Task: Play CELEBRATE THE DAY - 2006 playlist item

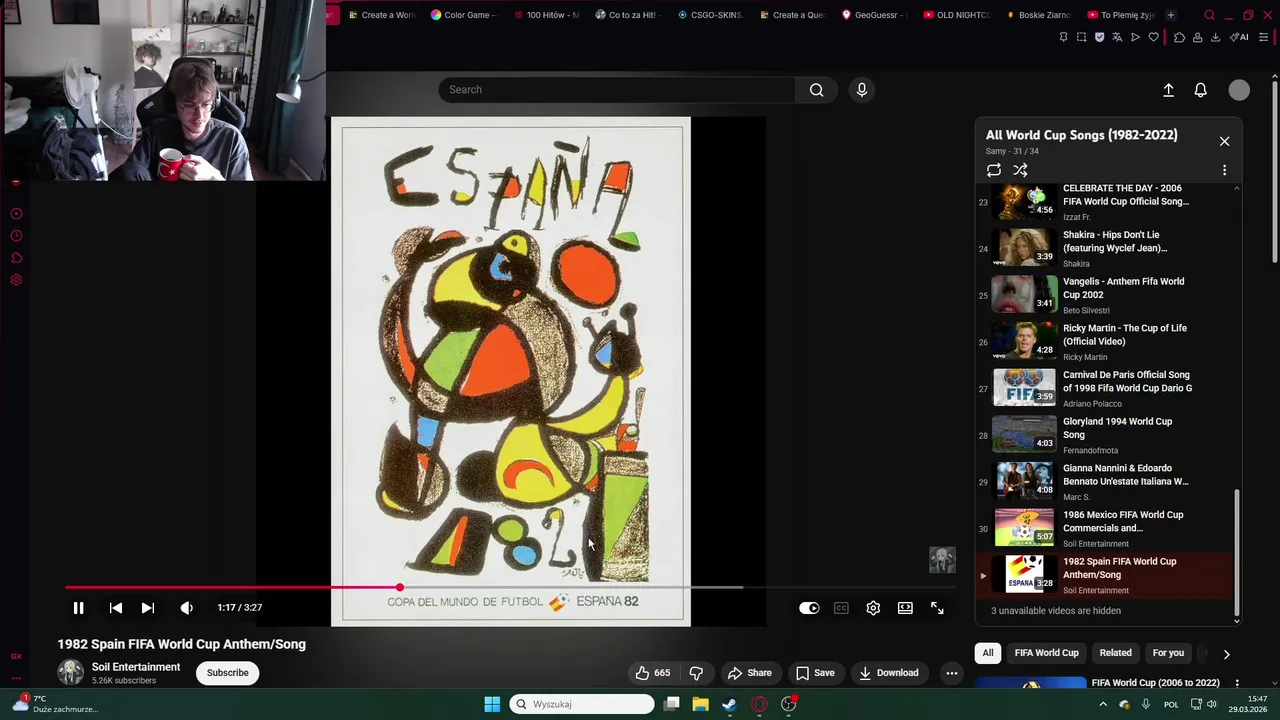Action: coord(1104,202)
